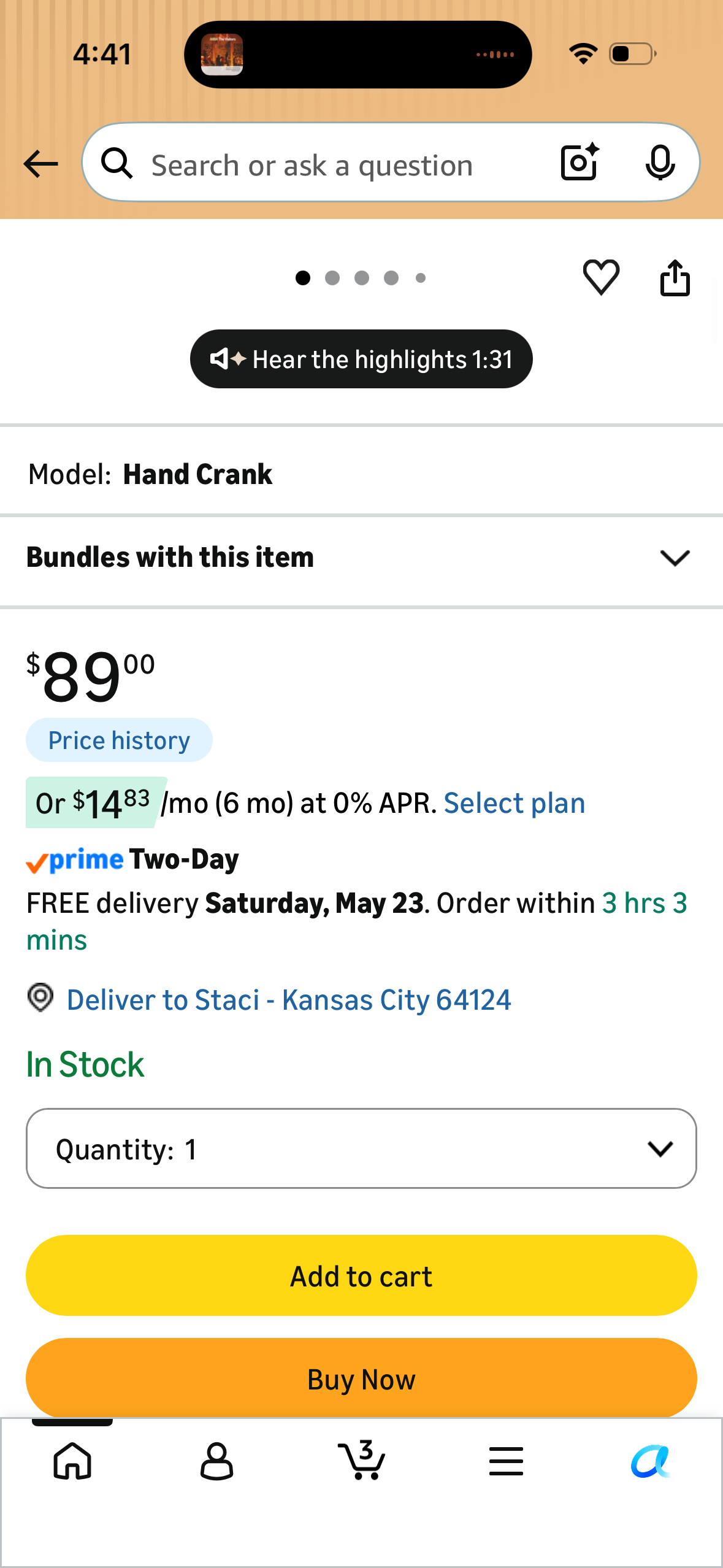Image resolution: width=723 pixels, height=1568 pixels.
Task: Open Select plan link
Action: tap(515, 803)
